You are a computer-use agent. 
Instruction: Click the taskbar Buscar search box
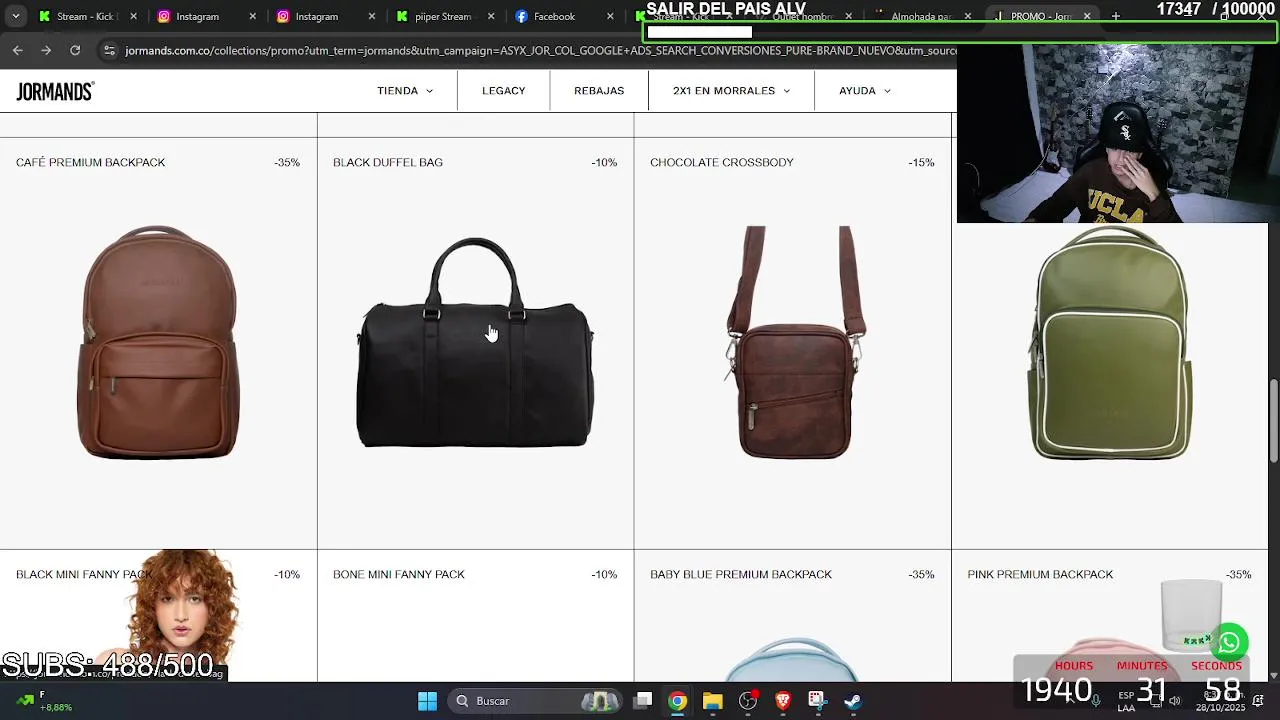[535, 701]
